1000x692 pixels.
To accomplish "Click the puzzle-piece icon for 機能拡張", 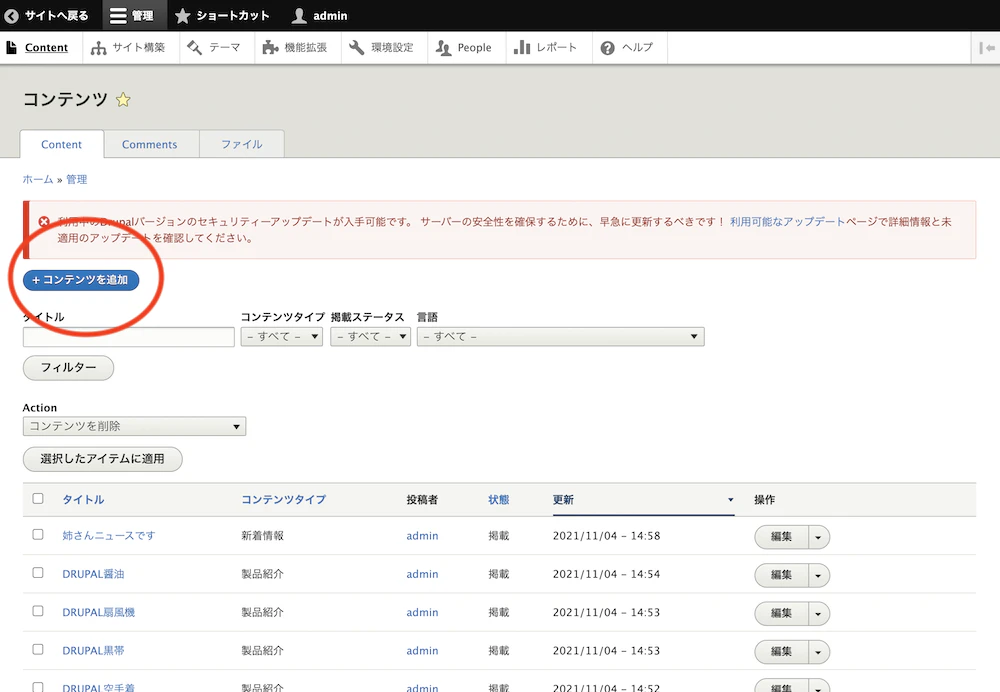I will (x=270, y=48).
